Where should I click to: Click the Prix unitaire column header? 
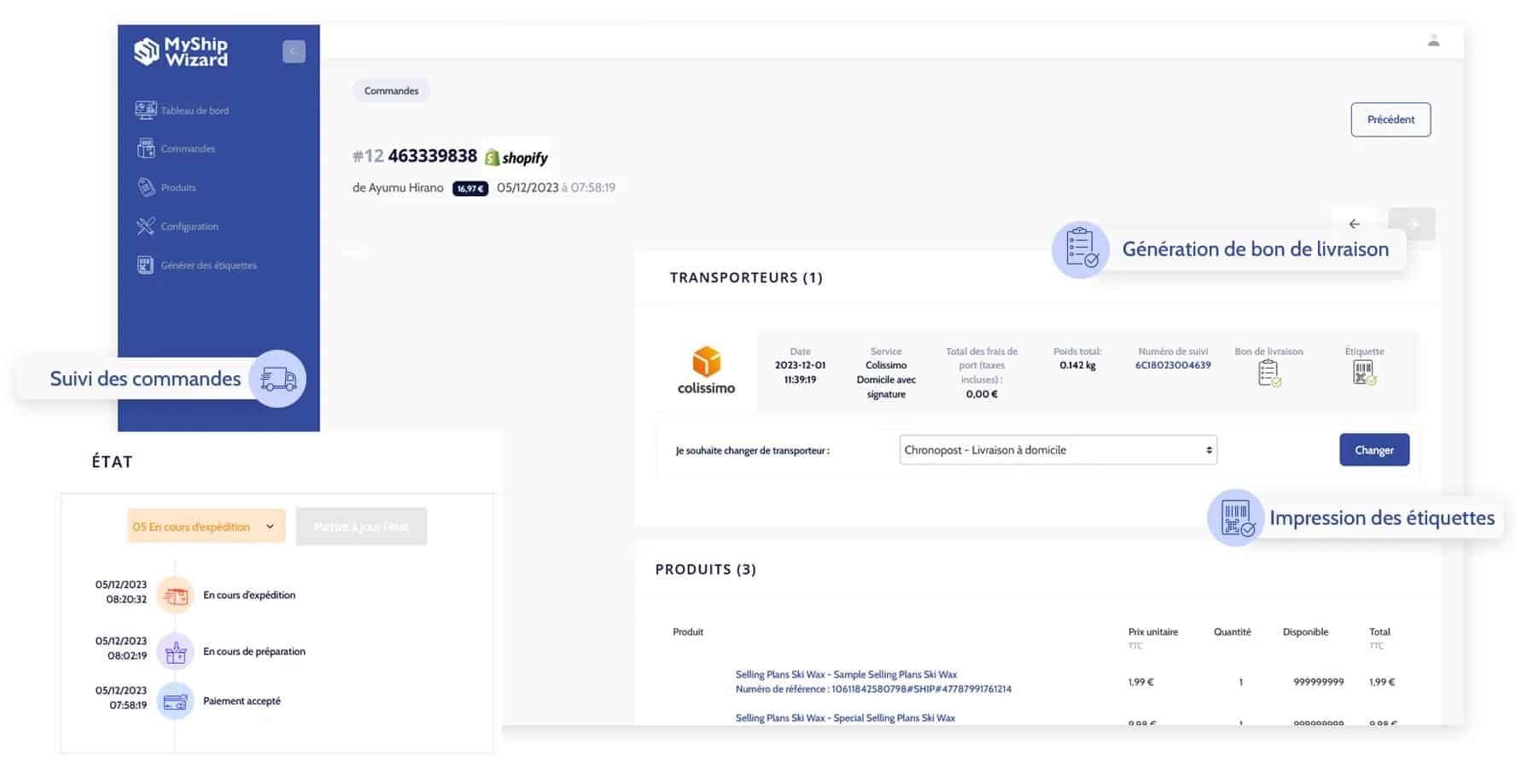[1152, 632]
